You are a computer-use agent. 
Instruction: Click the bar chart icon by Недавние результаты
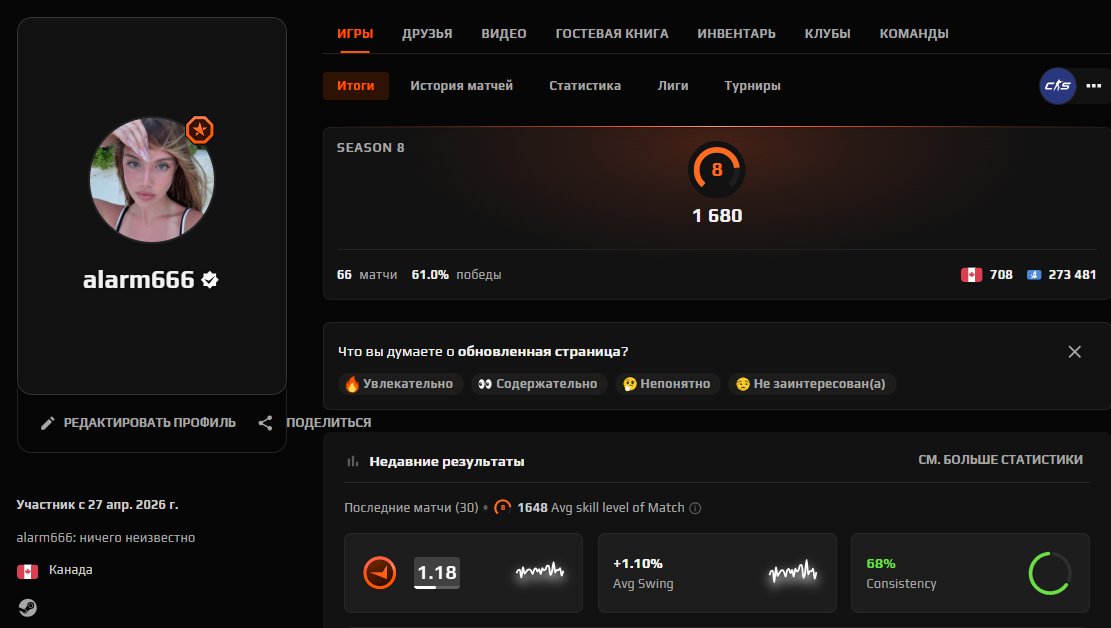[352, 461]
